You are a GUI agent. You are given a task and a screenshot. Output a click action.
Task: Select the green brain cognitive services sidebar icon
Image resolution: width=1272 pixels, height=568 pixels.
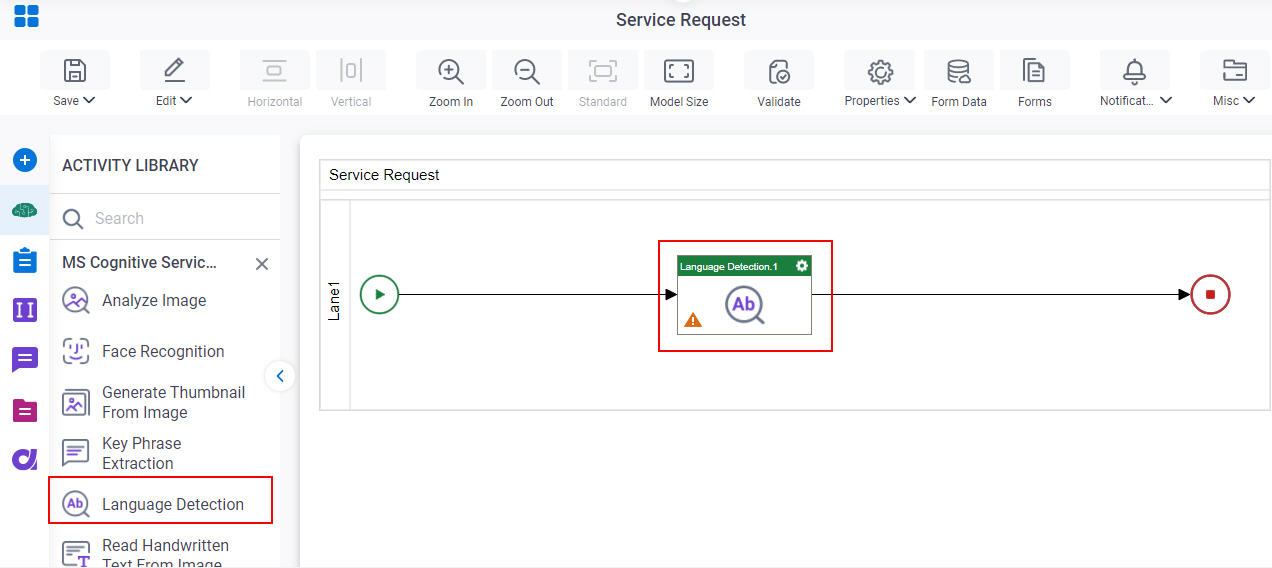pyautogui.click(x=25, y=210)
